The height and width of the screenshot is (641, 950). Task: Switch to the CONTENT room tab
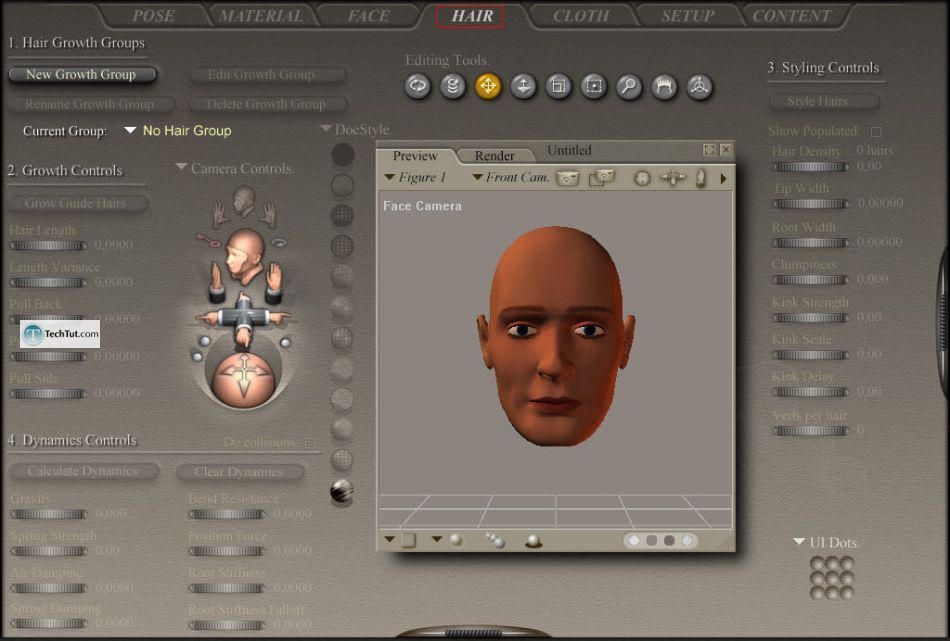click(x=791, y=16)
